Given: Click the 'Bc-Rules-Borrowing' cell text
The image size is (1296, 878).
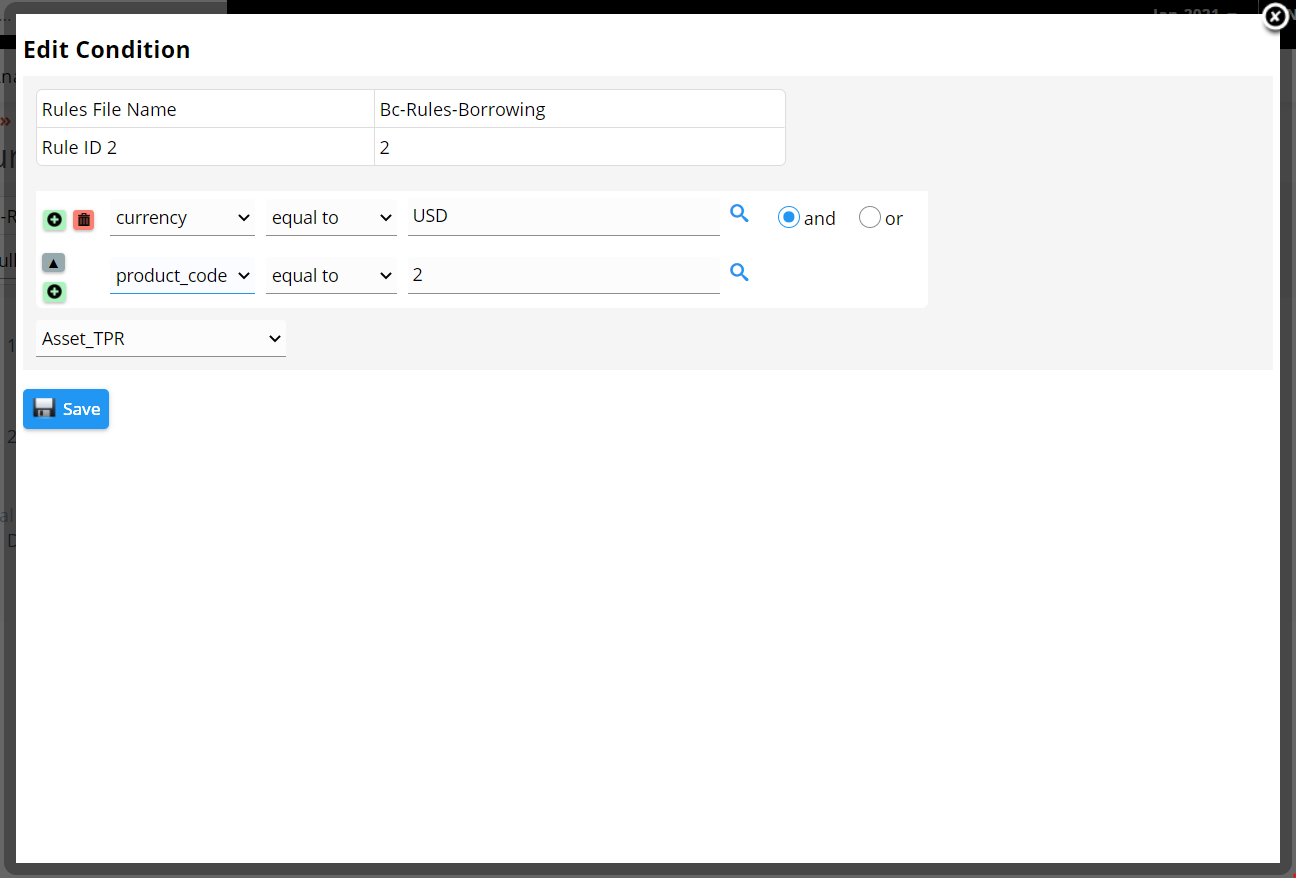Looking at the screenshot, I should [463, 110].
